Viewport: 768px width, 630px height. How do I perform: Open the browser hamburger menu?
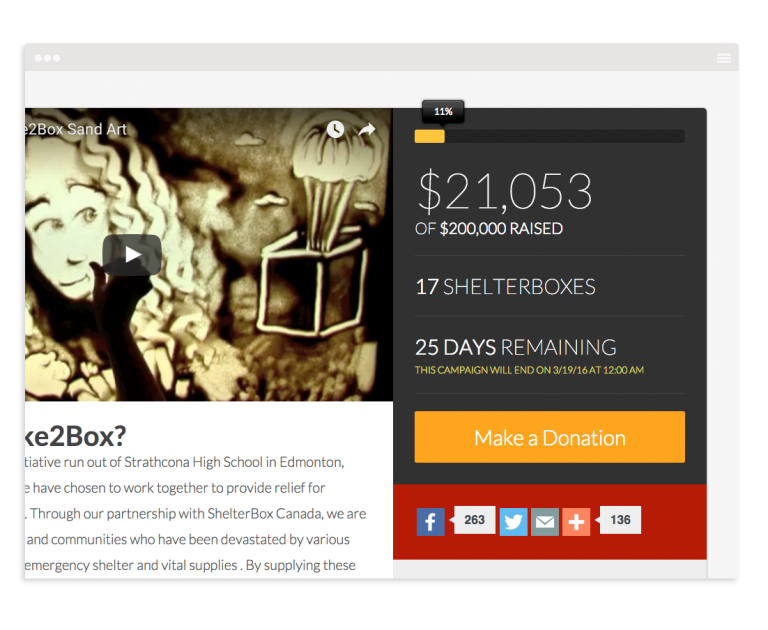pos(724,58)
